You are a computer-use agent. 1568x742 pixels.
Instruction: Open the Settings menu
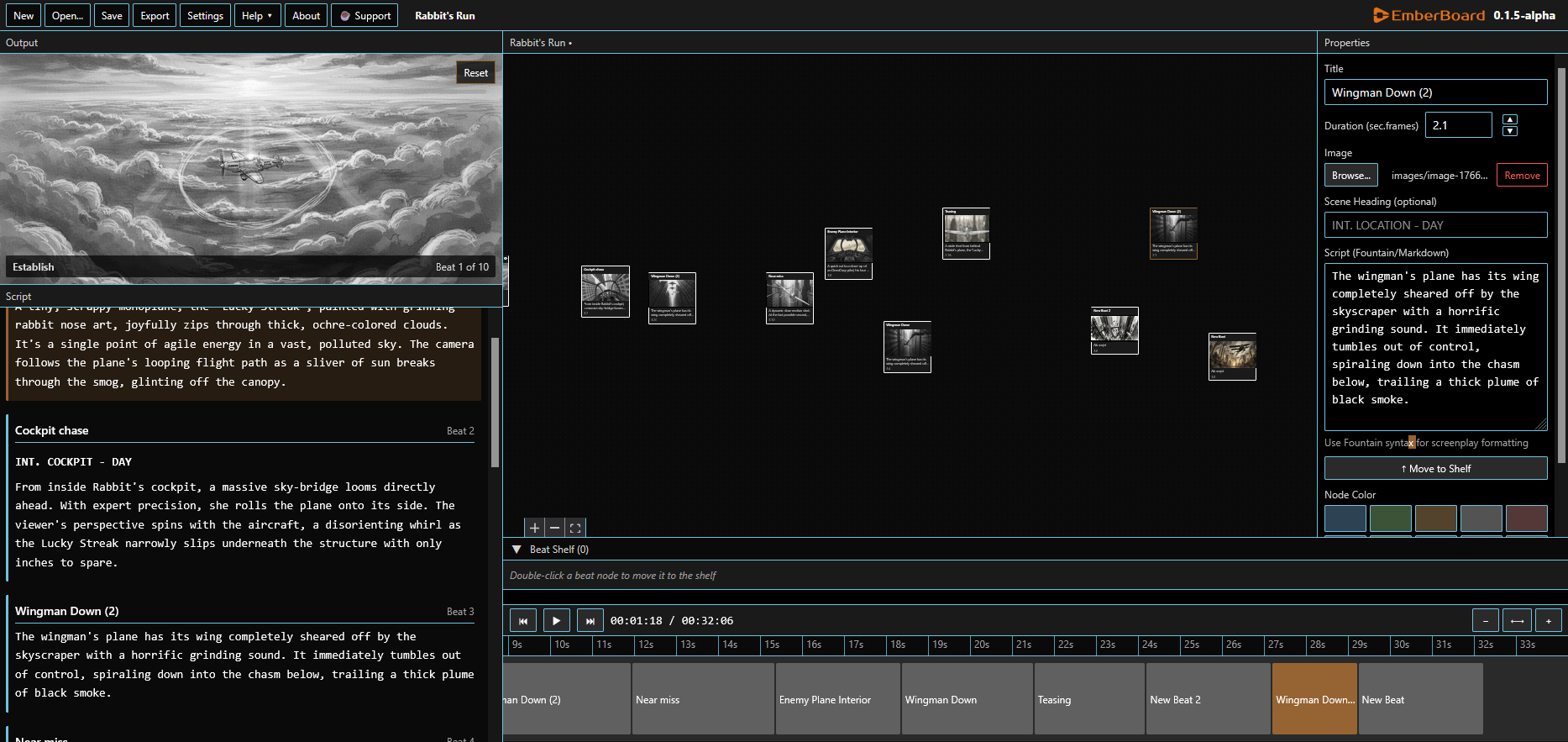tap(205, 16)
